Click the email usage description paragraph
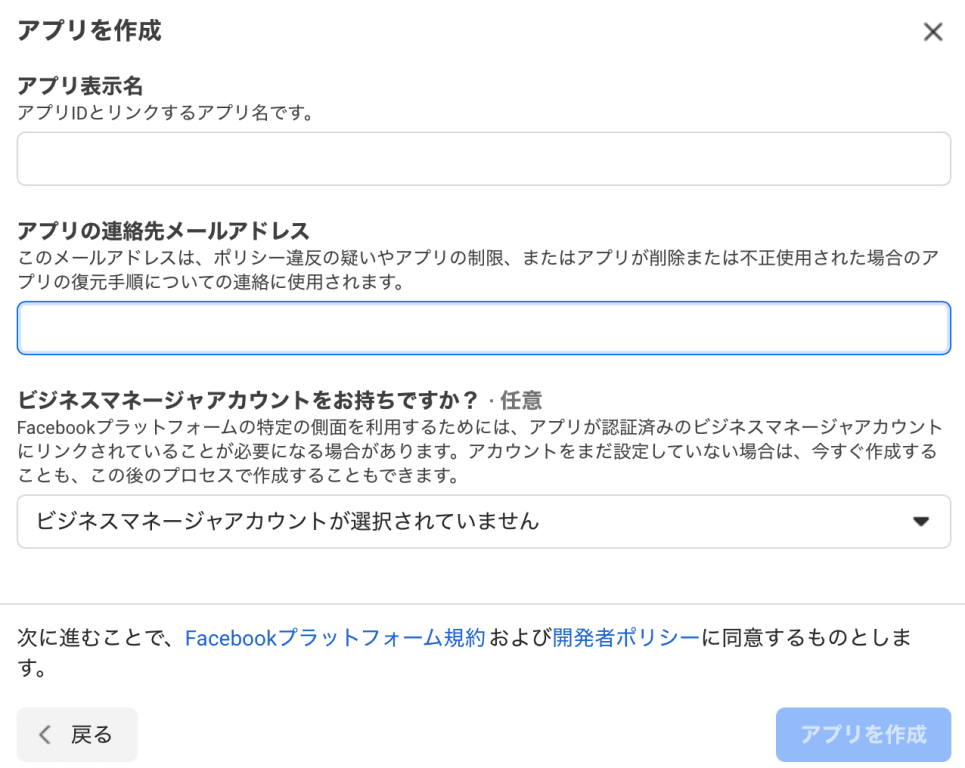 (x=478, y=270)
